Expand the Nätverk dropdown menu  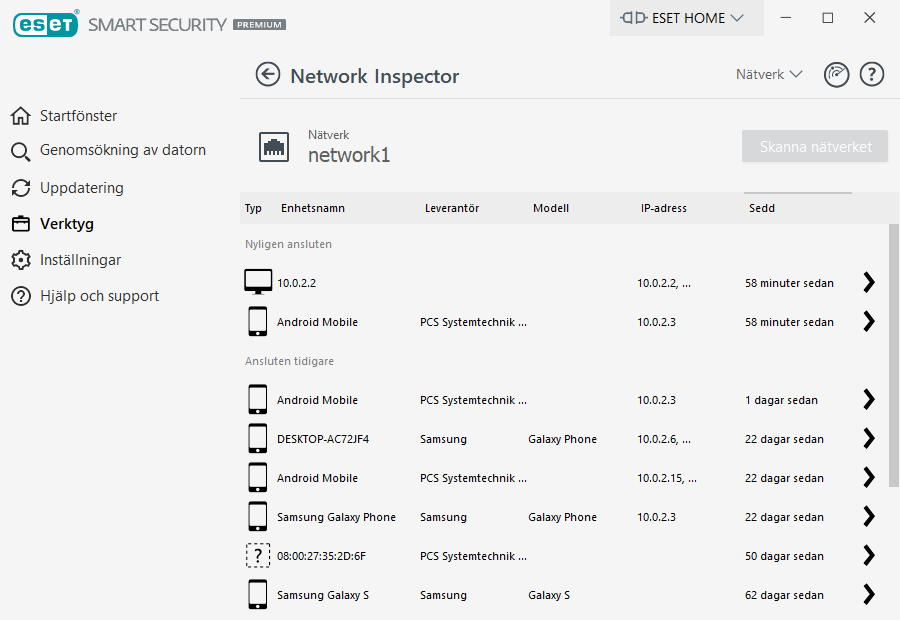pos(769,75)
